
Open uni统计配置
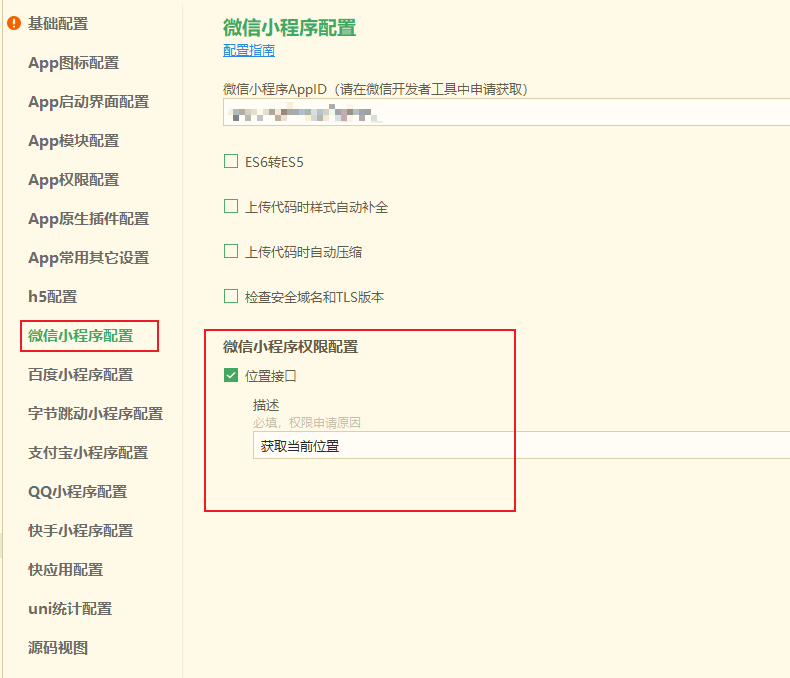pyautogui.click(x=70, y=608)
